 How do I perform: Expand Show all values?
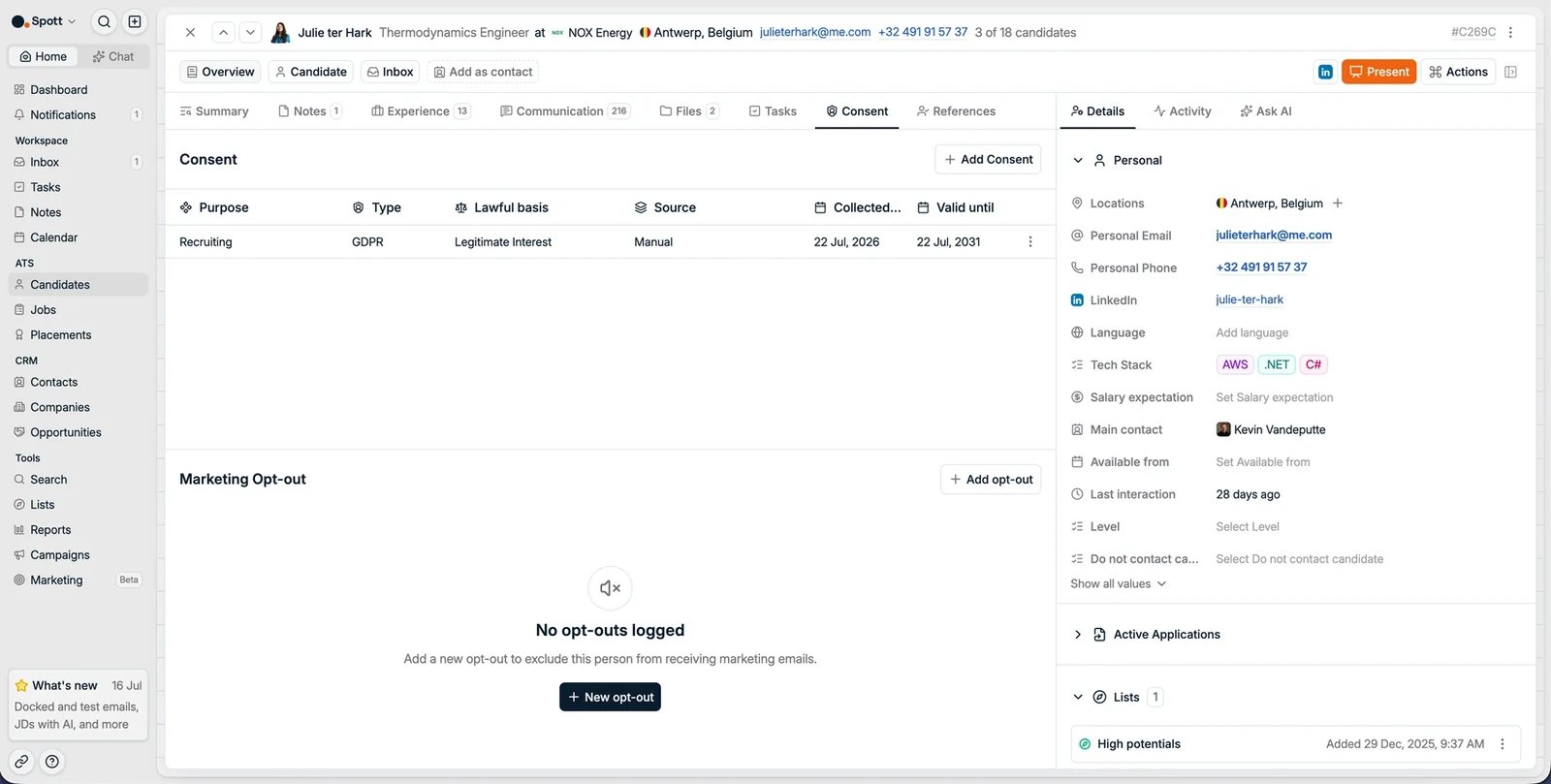coord(1119,584)
